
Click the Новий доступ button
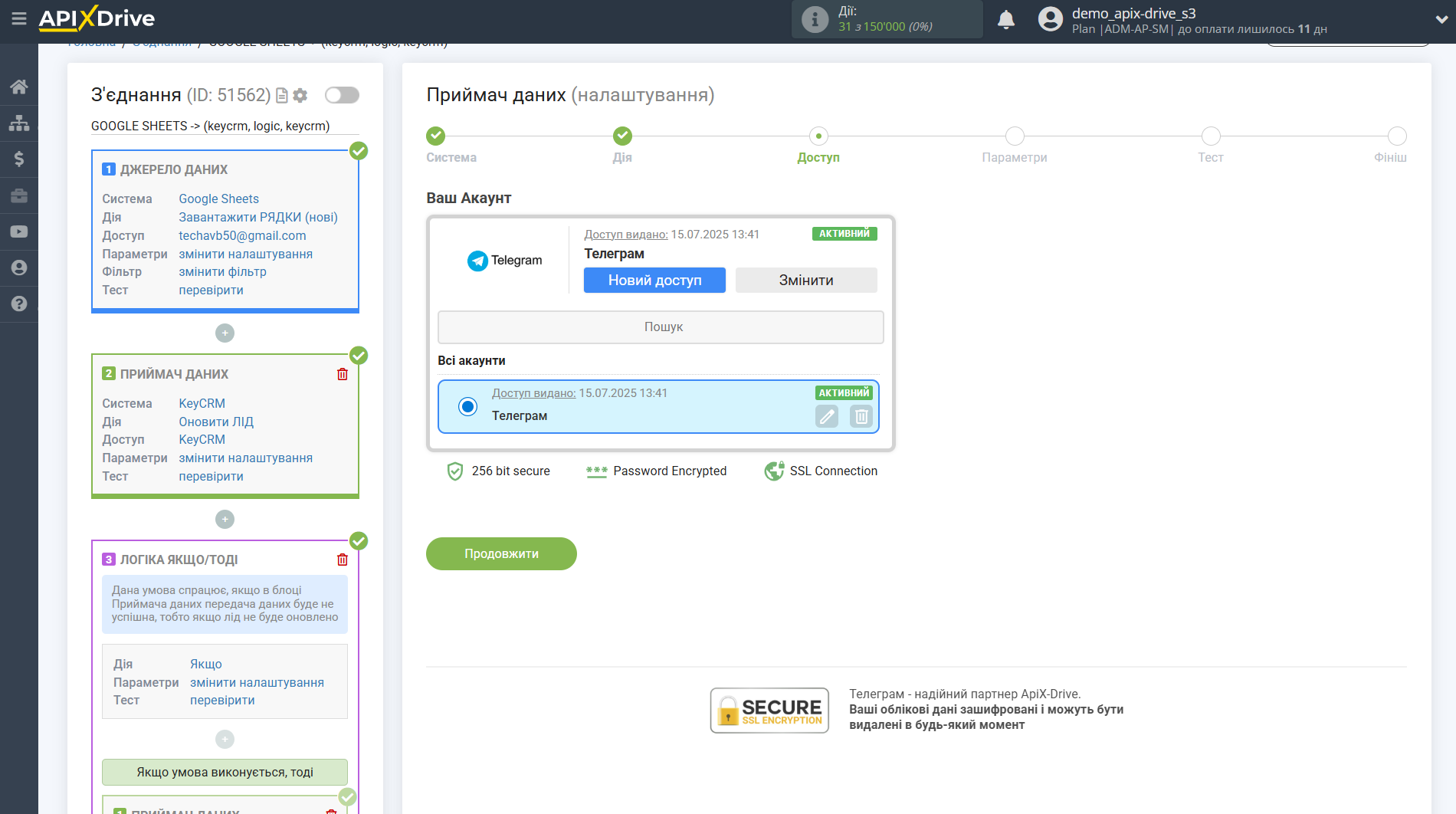[x=654, y=280]
